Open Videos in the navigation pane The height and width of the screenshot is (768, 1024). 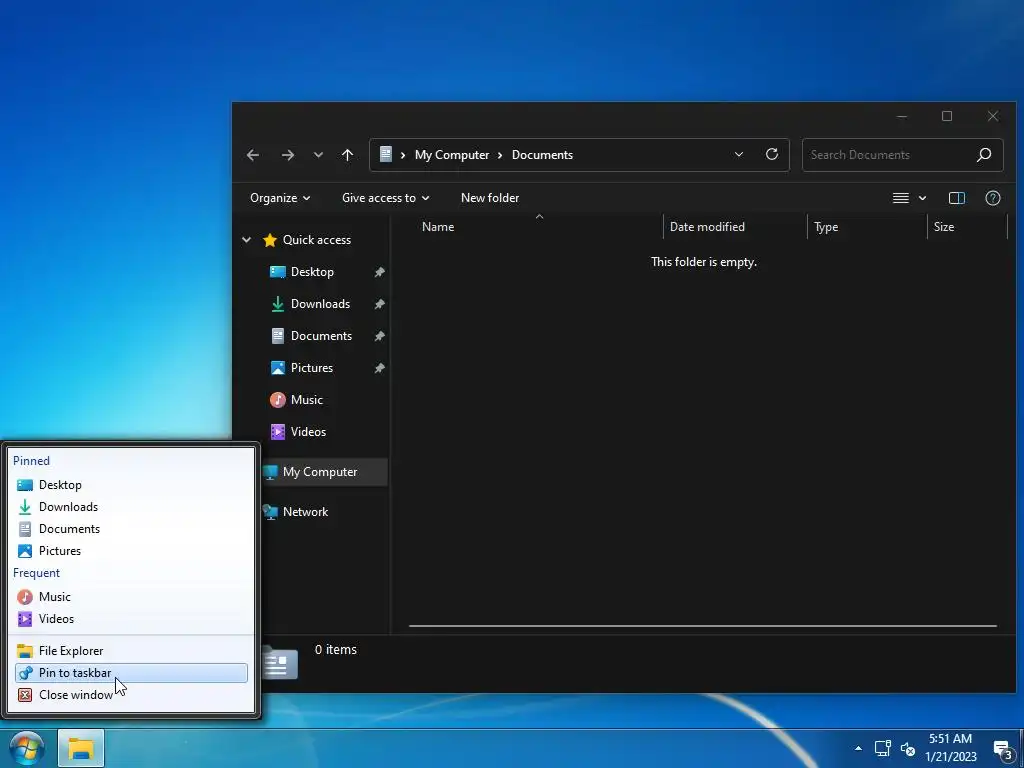(x=308, y=432)
